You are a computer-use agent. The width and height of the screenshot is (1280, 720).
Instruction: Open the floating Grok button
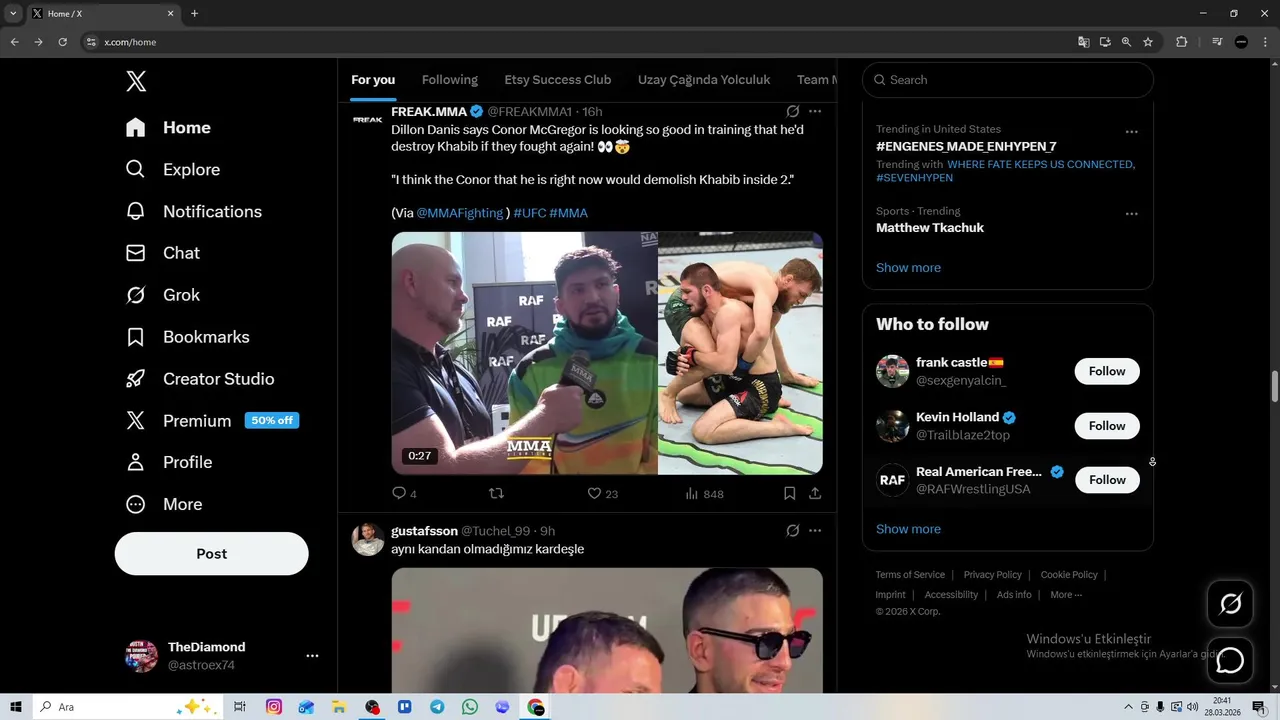coord(1230,604)
